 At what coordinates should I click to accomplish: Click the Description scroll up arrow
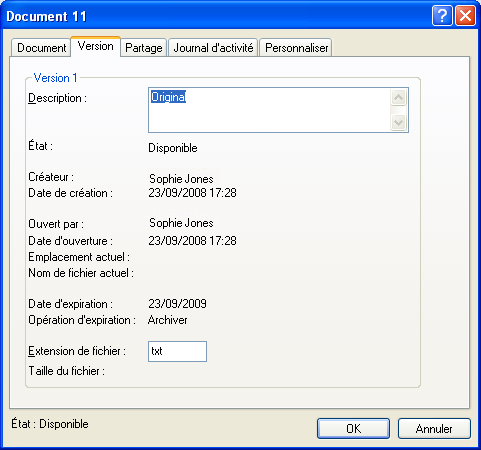tap(398, 97)
